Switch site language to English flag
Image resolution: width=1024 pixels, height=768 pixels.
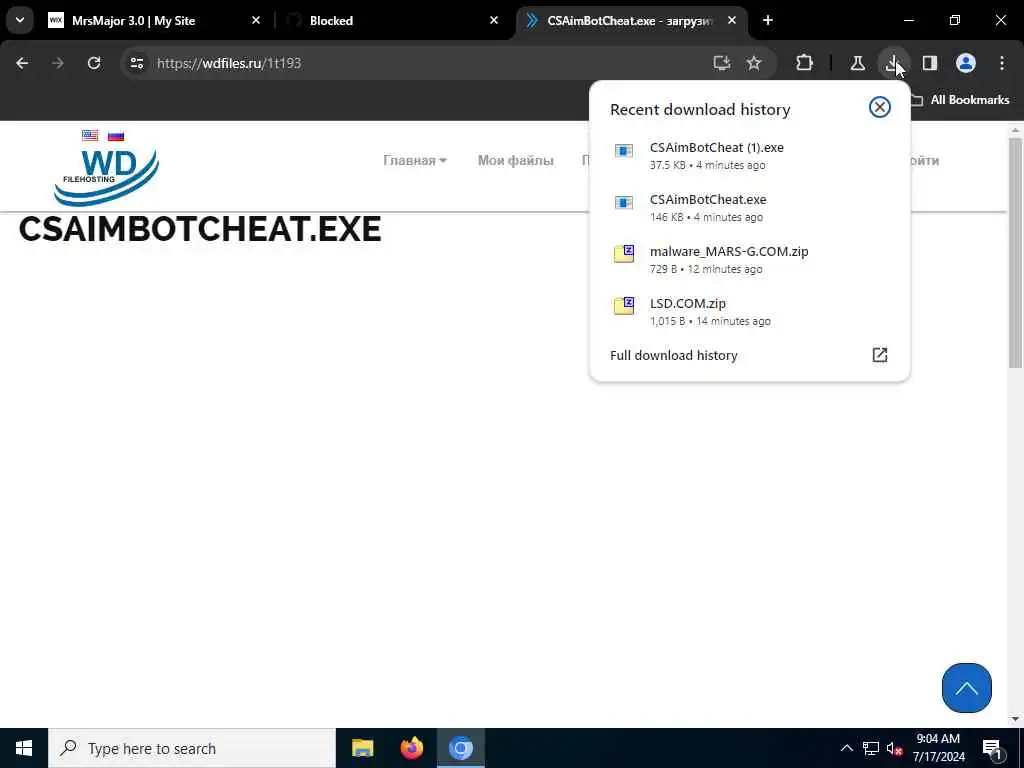(90, 135)
